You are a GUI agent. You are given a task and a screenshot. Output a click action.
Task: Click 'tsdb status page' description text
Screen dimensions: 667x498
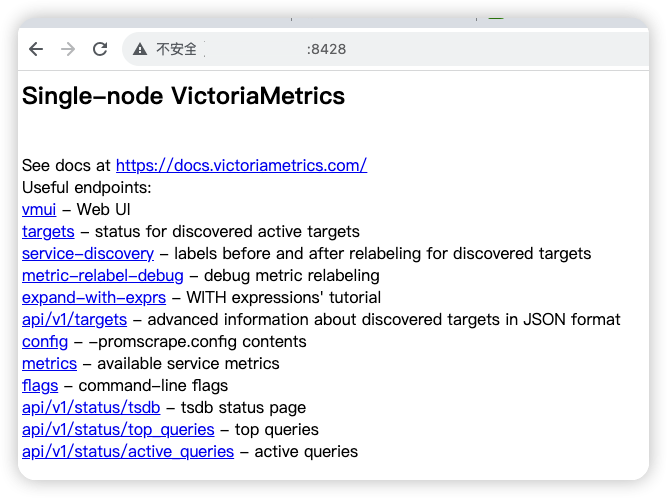pyautogui.click(x=243, y=408)
